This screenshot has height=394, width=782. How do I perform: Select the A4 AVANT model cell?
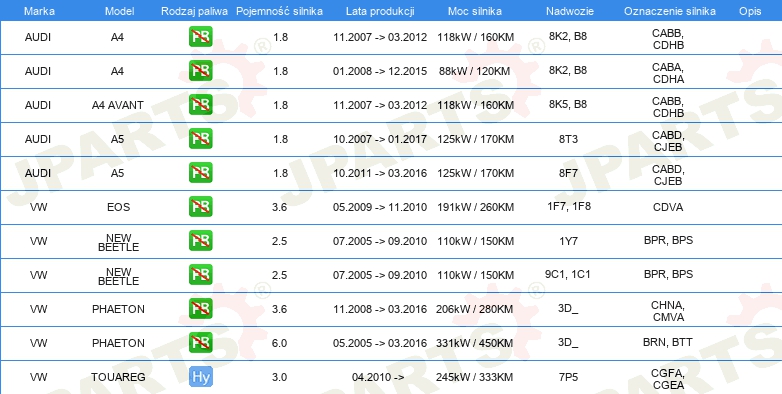click(118, 105)
